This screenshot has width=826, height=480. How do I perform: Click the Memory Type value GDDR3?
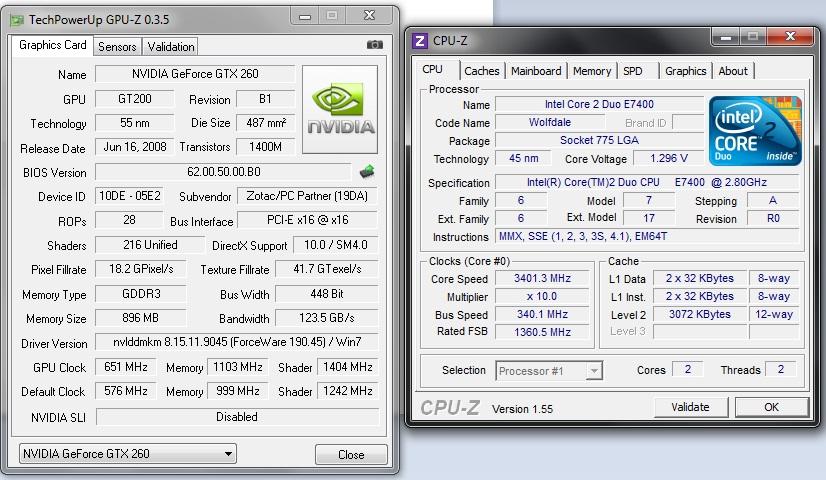[141, 293]
